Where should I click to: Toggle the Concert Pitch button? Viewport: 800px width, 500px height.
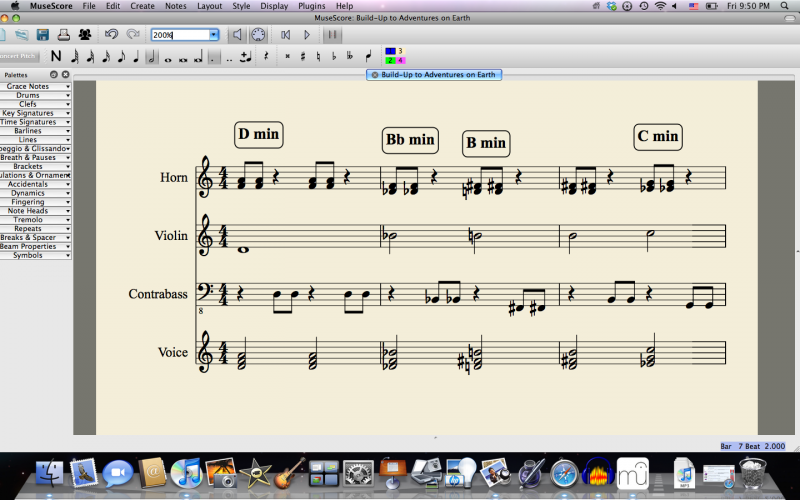pyautogui.click(x=18, y=56)
